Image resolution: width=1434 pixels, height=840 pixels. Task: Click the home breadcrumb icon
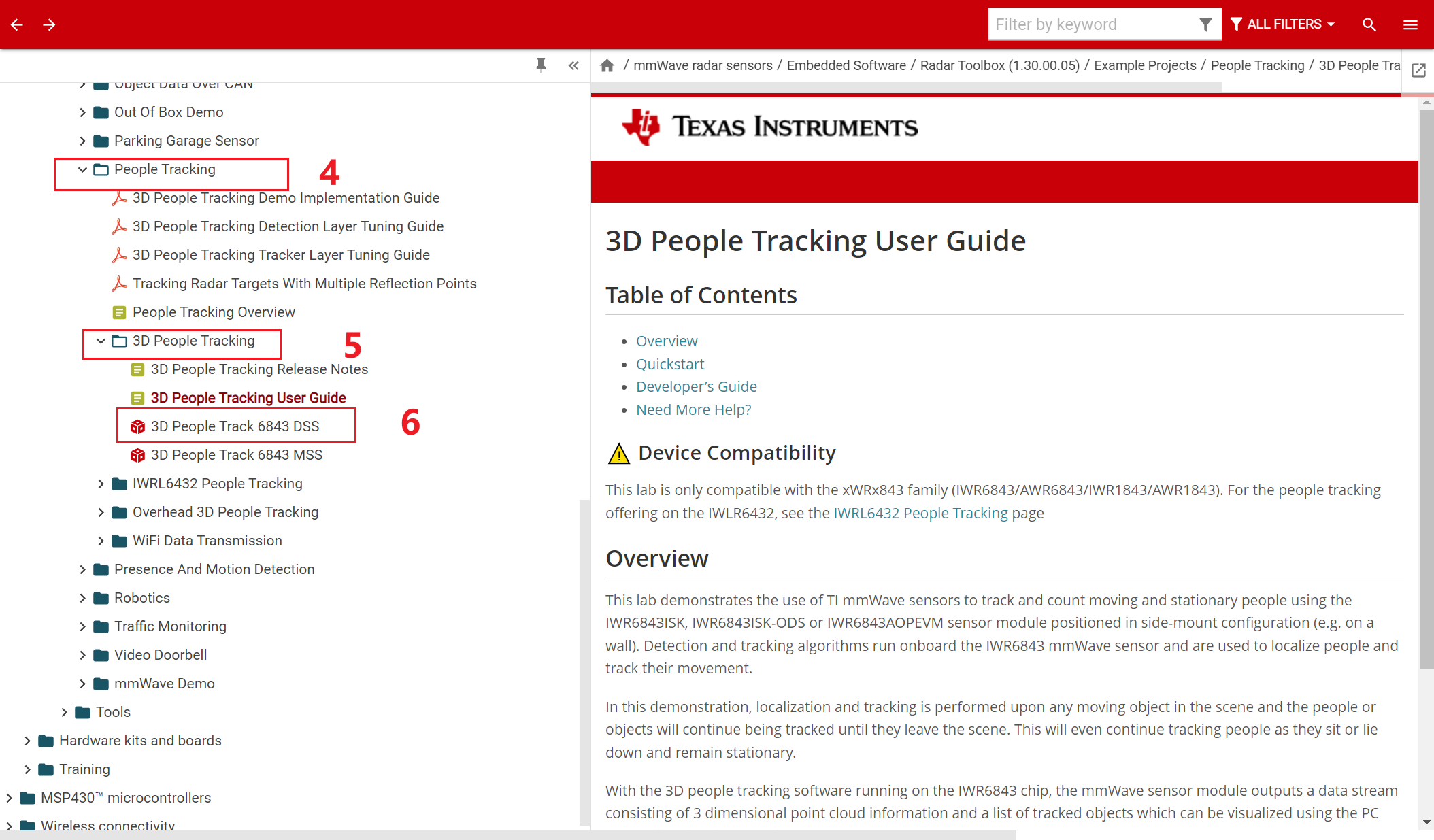tap(607, 65)
